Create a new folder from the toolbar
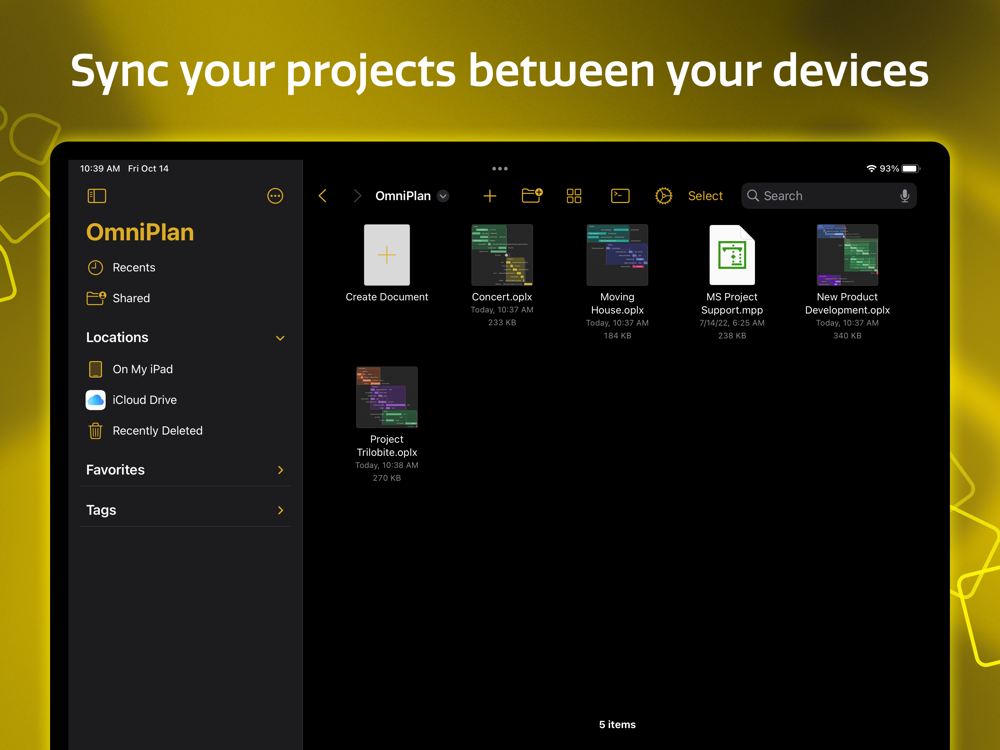The height and width of the screenshot is (750, 1000). 532,195
